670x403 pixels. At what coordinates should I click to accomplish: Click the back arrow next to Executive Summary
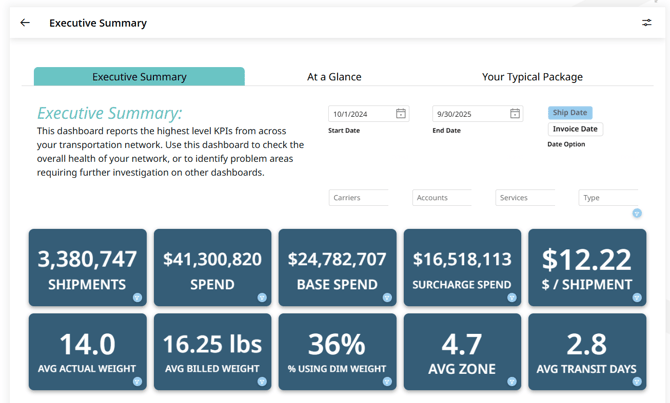coord(25,22)
